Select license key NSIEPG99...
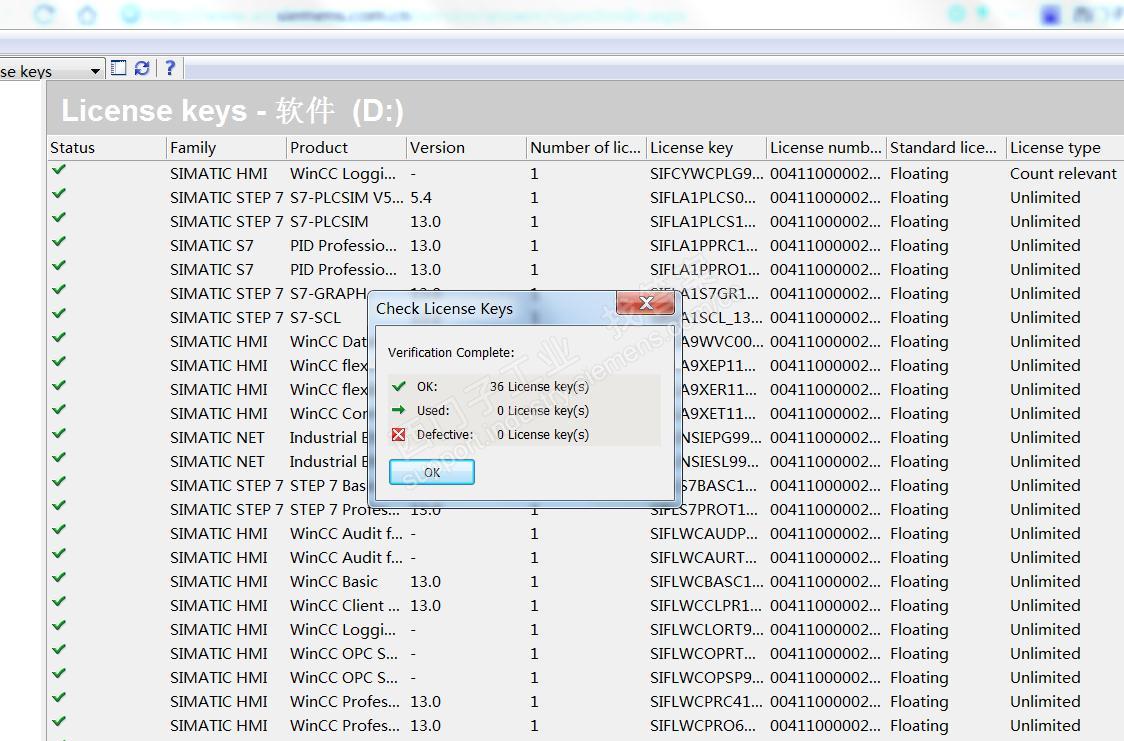Screen dimensions: 1124x741 tap(720, 438)
